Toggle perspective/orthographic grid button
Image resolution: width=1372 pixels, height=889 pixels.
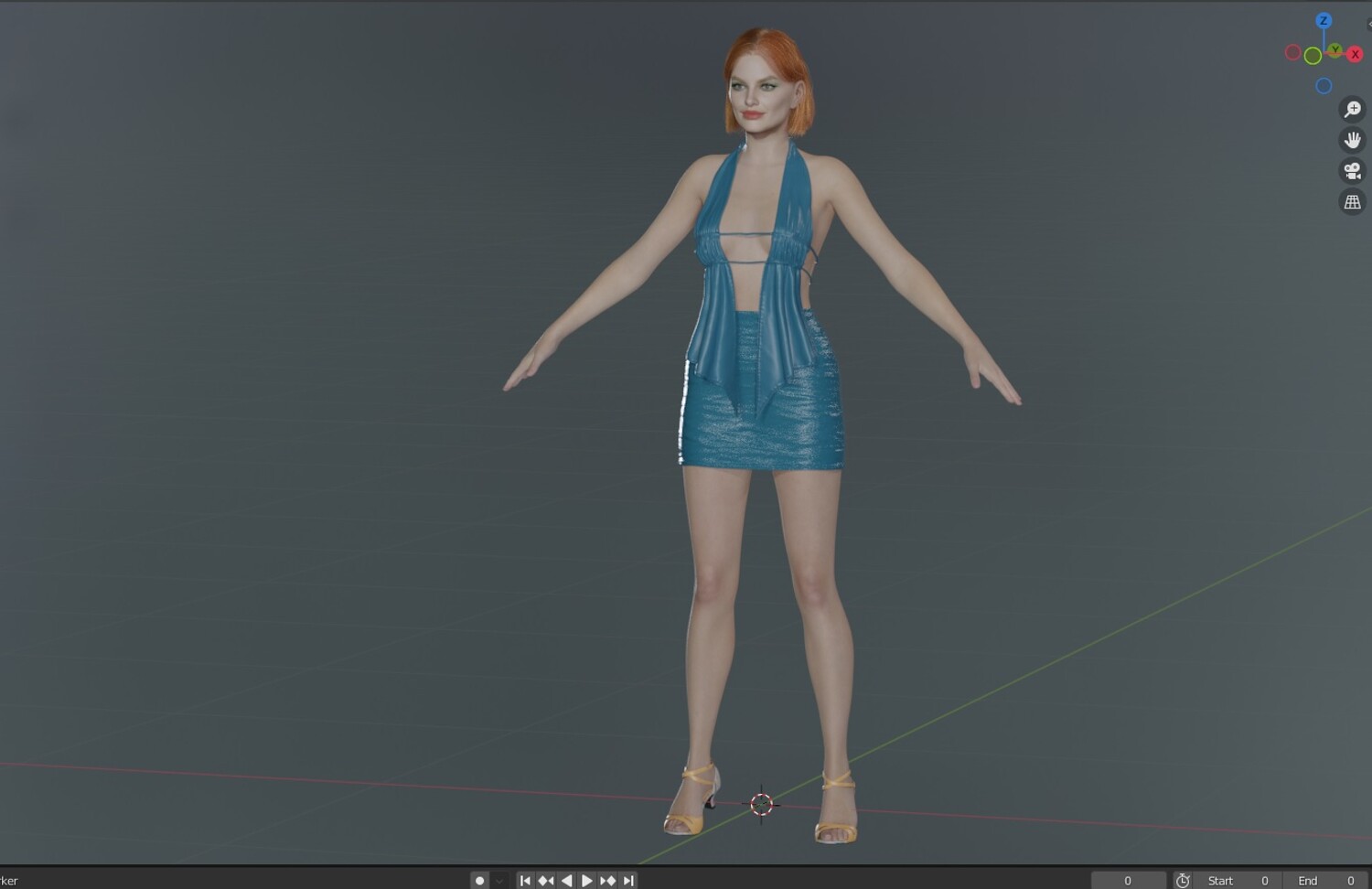coord(1352,202)
